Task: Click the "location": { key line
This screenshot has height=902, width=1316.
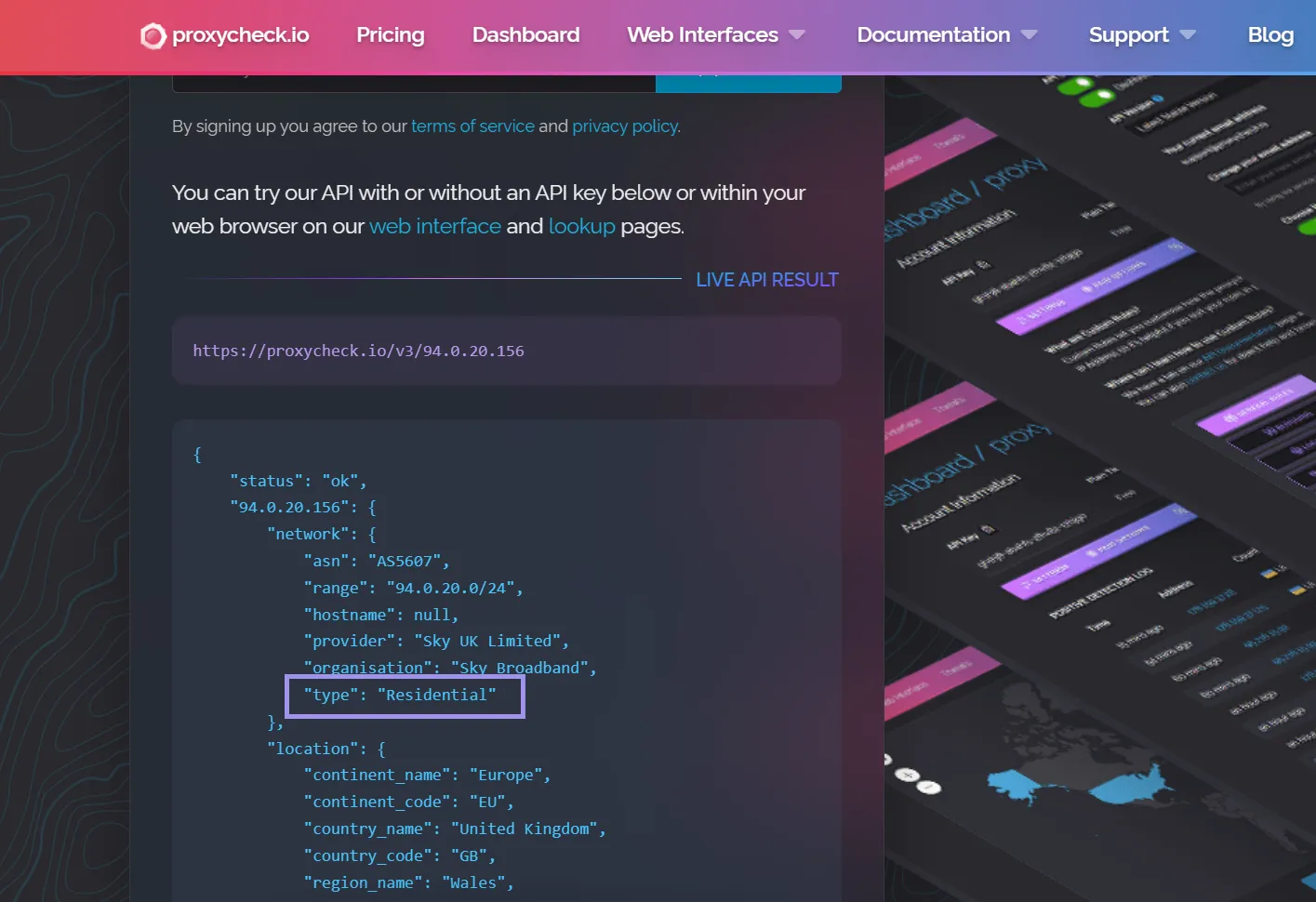Action: 326,749
